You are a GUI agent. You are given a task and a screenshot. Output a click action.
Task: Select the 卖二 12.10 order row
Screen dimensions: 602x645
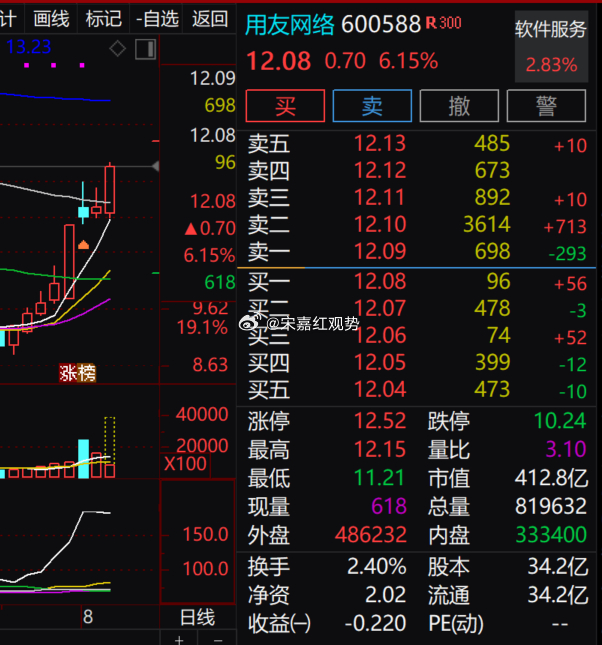point(416,225)
